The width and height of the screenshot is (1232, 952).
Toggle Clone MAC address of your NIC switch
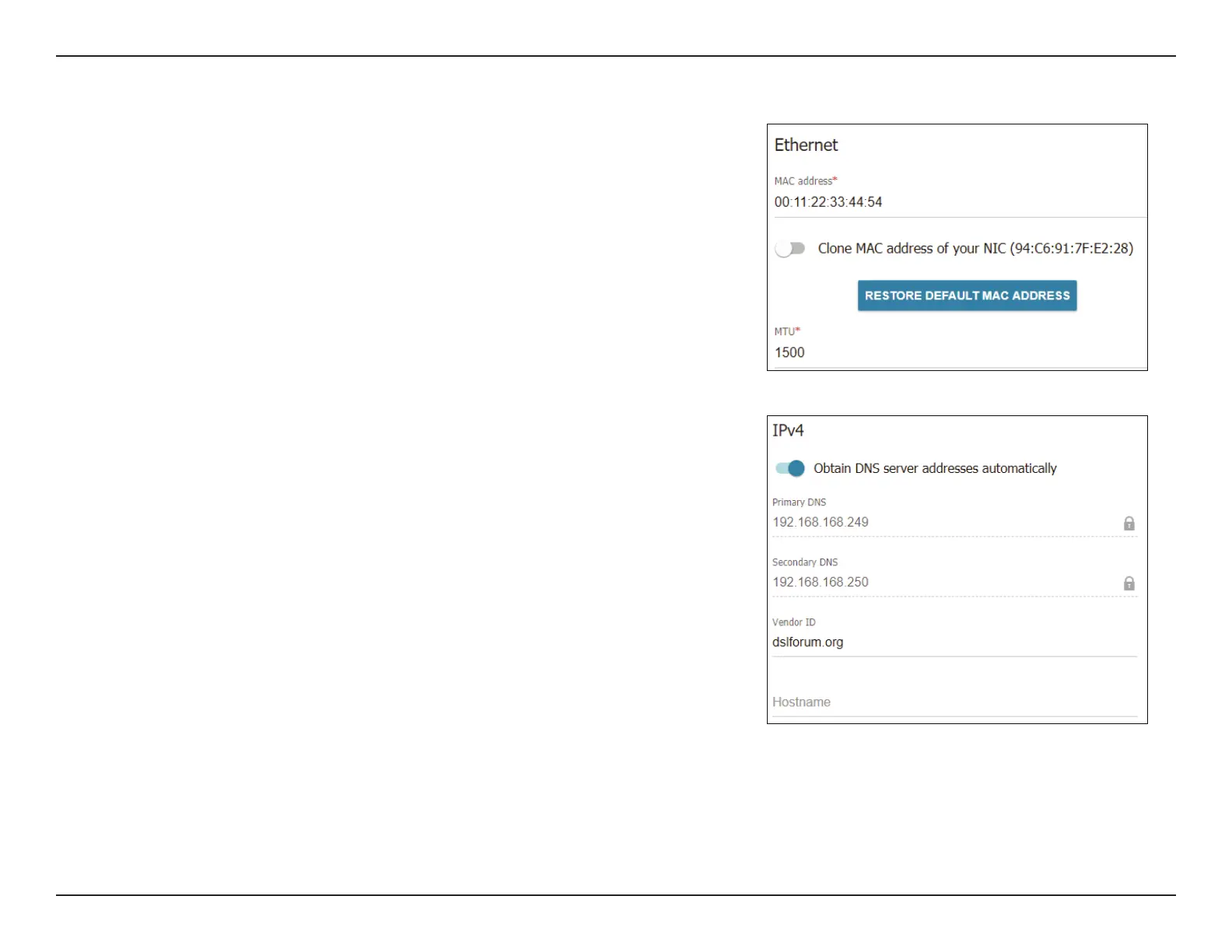[790, 249]
